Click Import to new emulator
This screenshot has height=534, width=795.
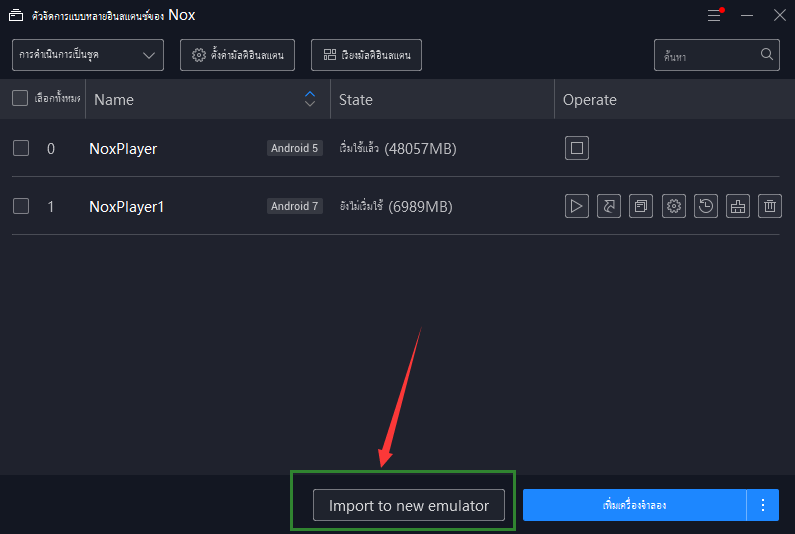tap(409, 505)
